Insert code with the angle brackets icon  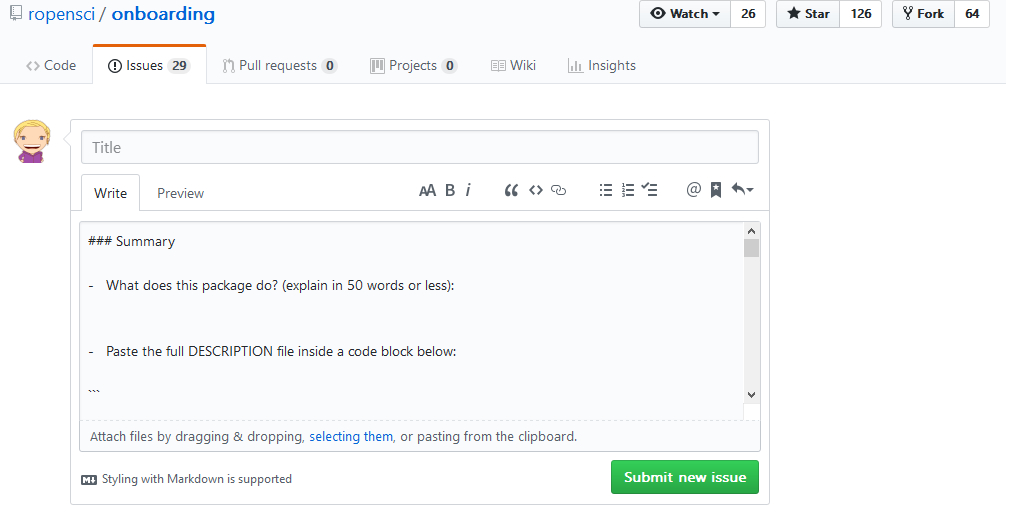535,190
